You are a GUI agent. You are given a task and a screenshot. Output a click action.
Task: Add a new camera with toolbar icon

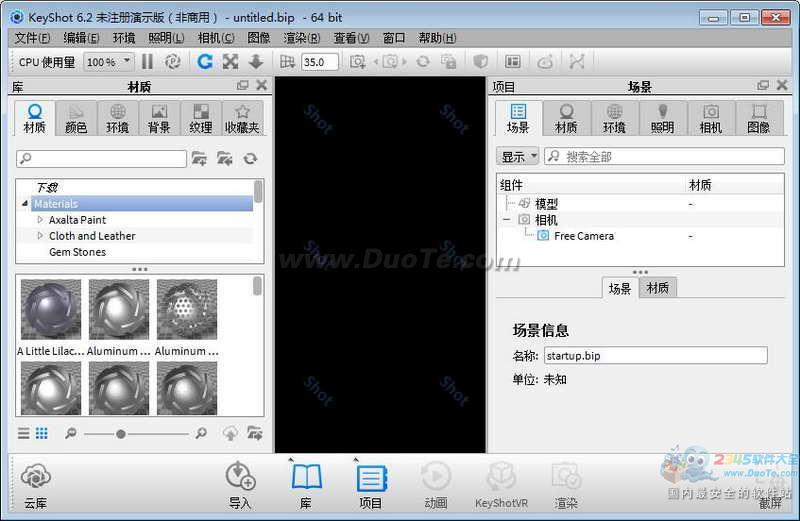(358, 62)
